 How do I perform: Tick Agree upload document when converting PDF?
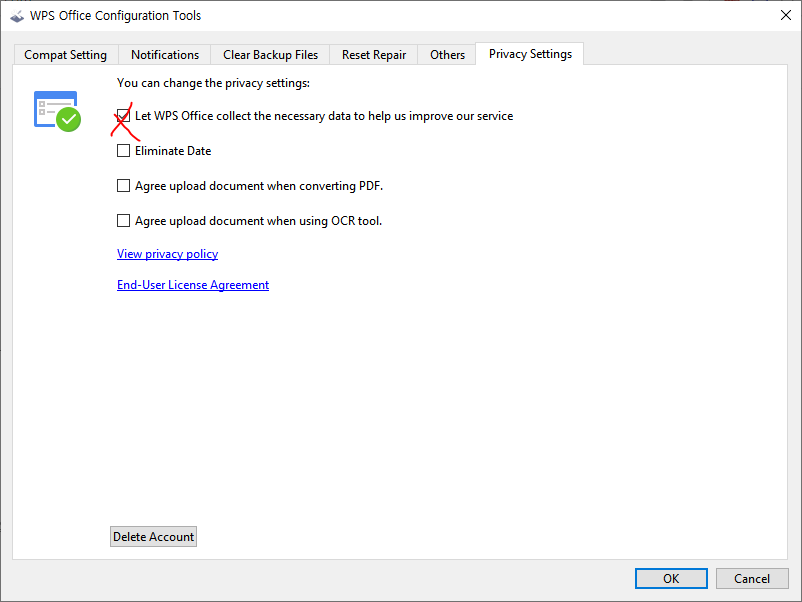coord(123,185)
